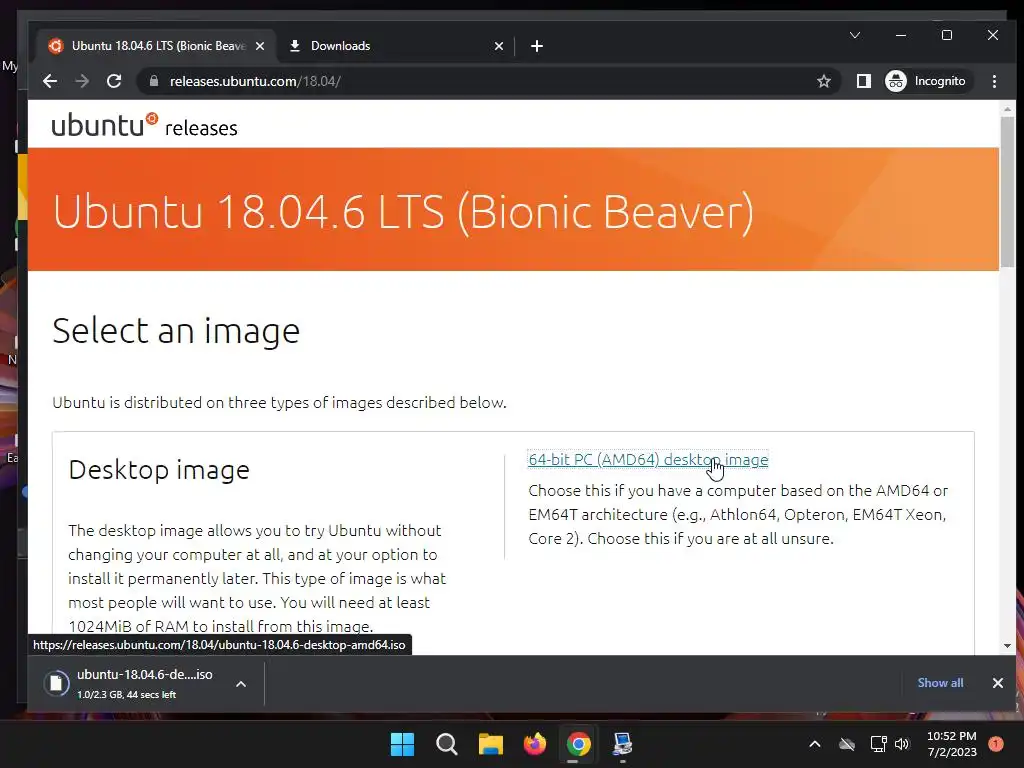
Task: Click Ubuntu 18.04.6 LTS banner title
Action: tap(403, 212)
